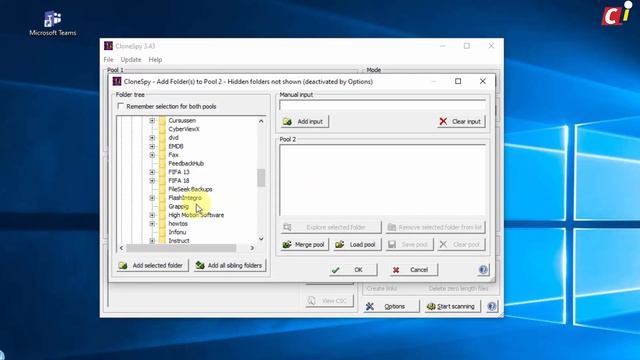Confirm with the OK button
Viewport: 640px width, 360px height.
pyautogui.click(x=353, y=269)
